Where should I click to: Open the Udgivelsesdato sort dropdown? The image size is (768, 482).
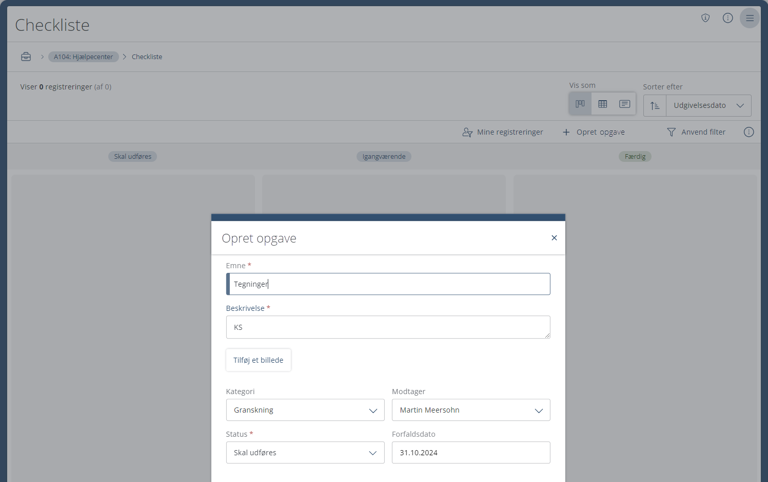[x=708, y=105]
